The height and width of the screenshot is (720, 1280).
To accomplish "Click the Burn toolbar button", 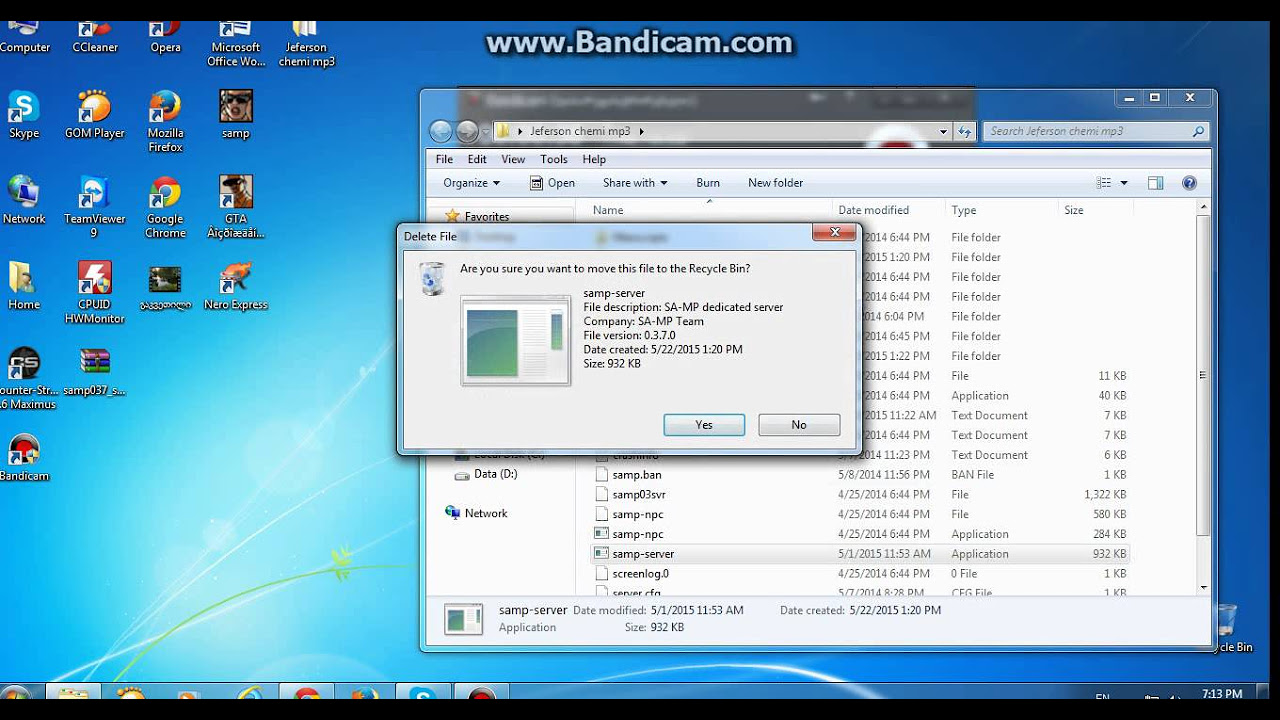I will click(708, 183).
